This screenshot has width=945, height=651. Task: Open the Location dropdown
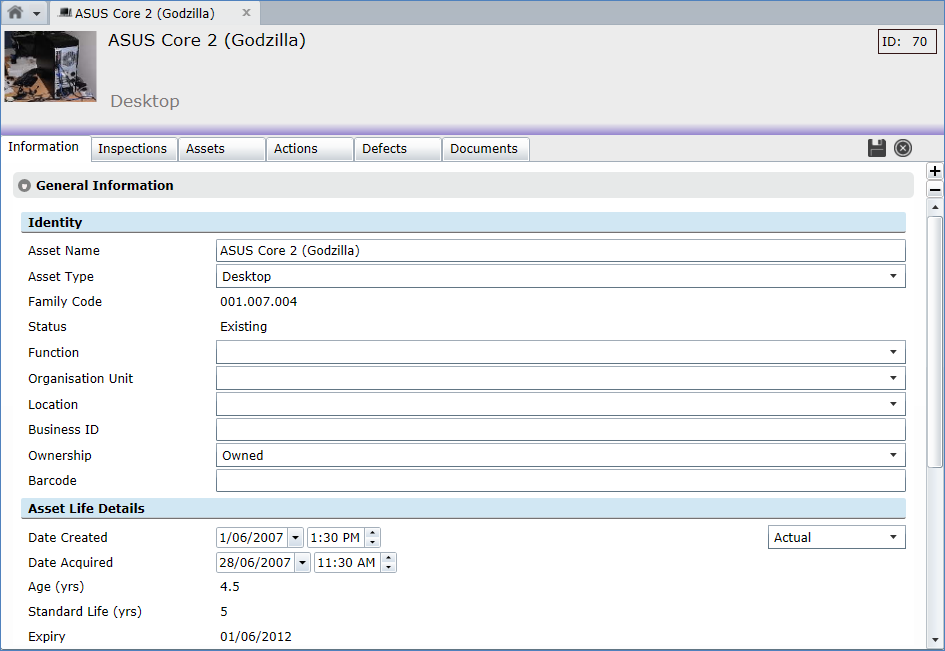click(893, 404)
